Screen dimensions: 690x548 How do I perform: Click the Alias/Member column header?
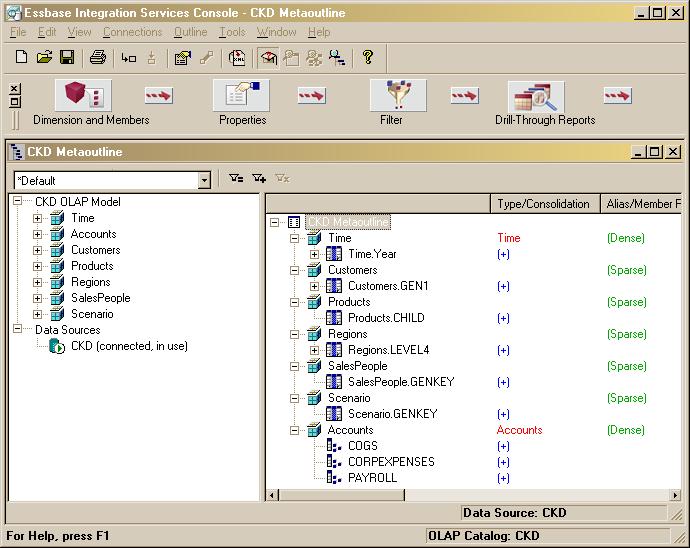click(641, 204)
